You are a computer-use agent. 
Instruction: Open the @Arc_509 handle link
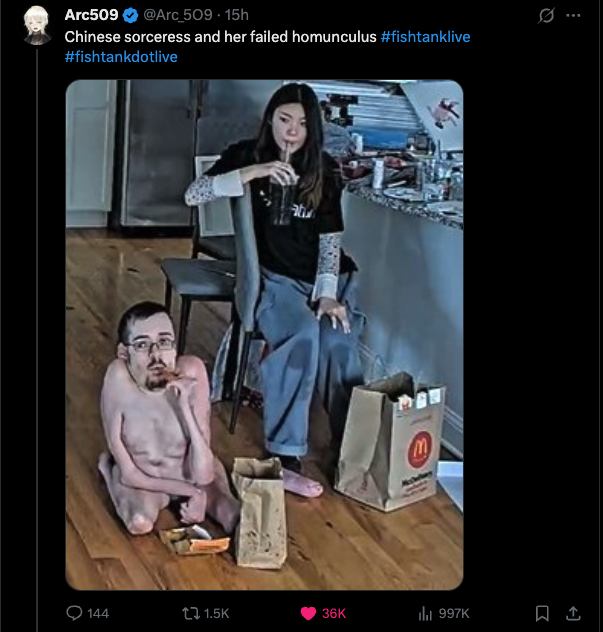178,15
